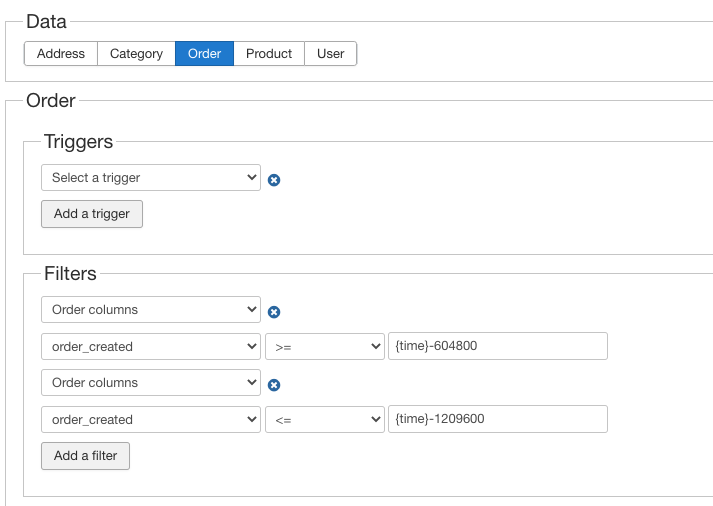The width and height of the screenshot is (713, 506).
Task: Open the order_created dropdown beside <=
Action: [x=151, y=420]
